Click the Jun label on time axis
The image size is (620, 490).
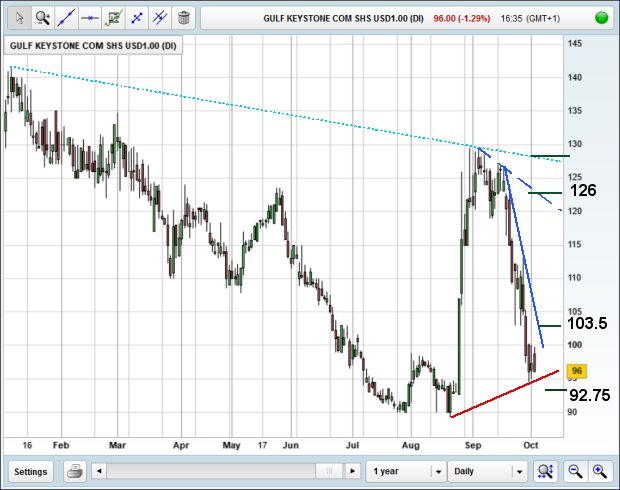[291, 445]
